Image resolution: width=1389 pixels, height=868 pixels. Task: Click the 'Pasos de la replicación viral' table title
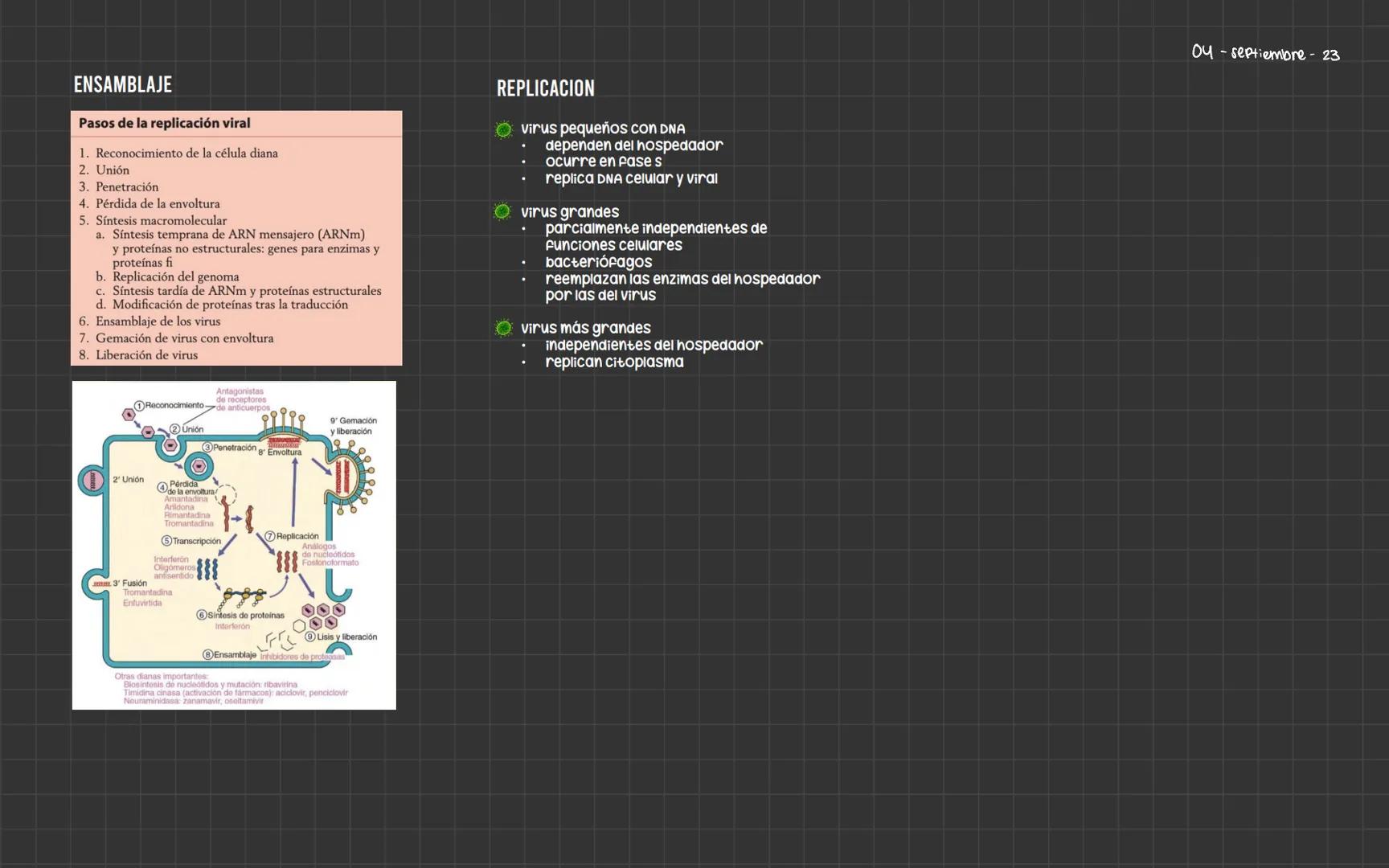(164, 123)
